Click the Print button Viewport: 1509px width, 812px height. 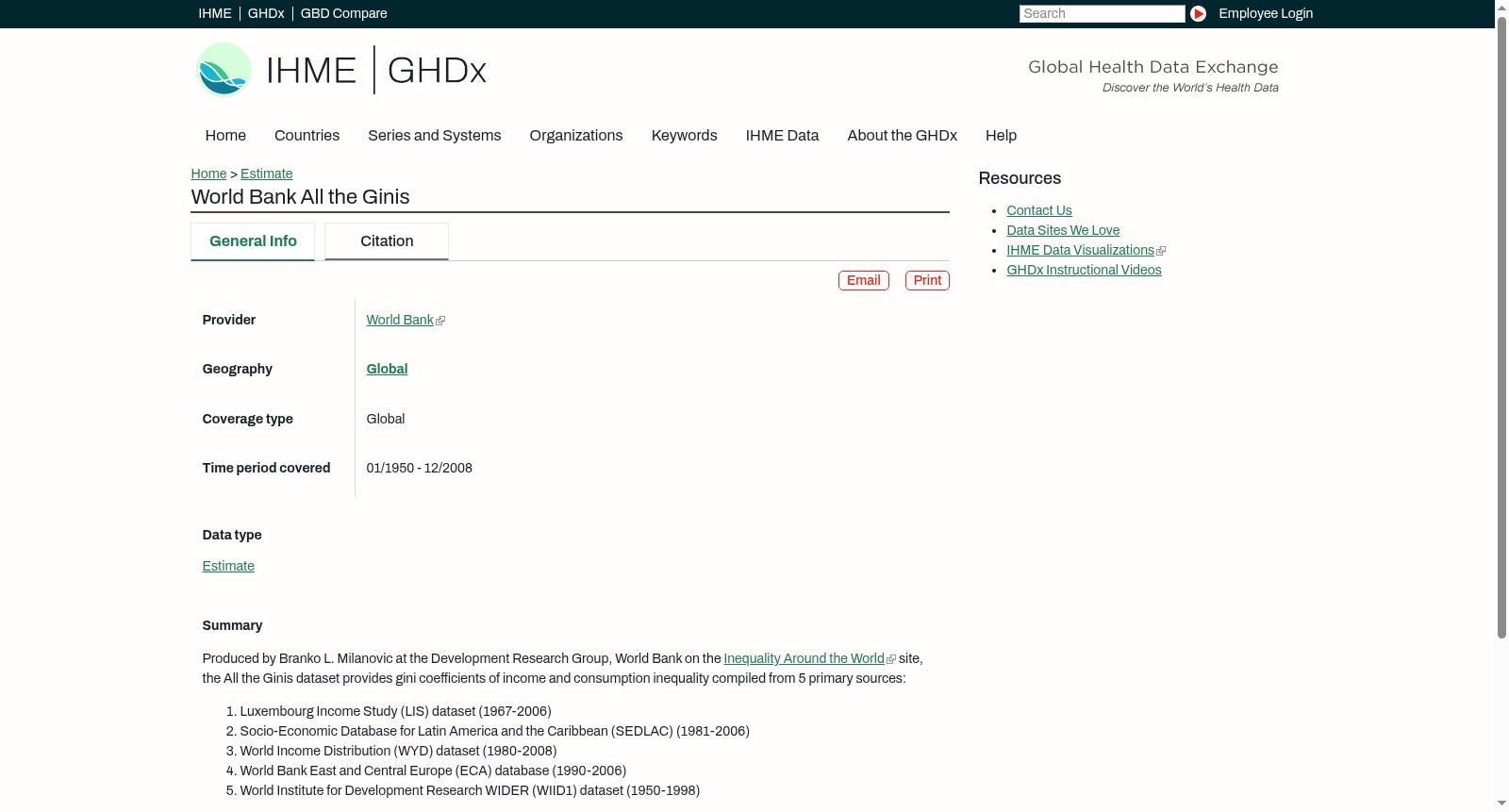(927, 281)
